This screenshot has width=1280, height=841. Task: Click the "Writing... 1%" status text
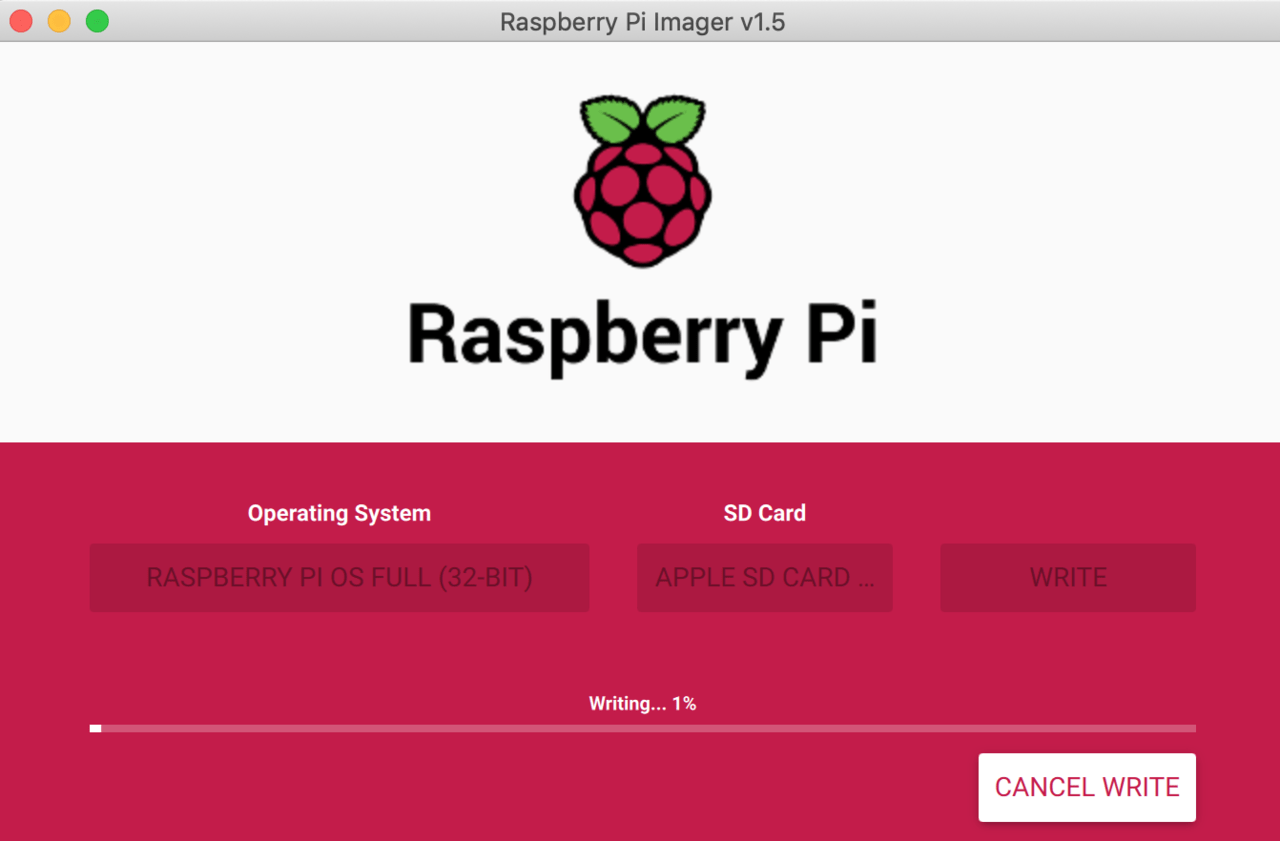642,704
